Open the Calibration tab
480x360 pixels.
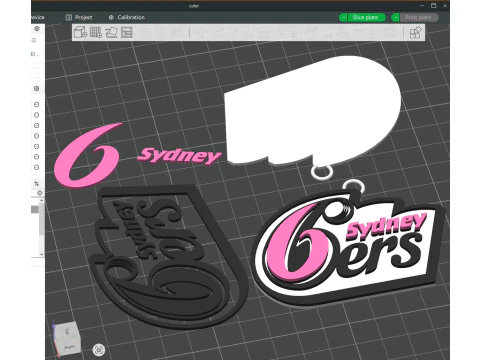(x=127, y=17)
